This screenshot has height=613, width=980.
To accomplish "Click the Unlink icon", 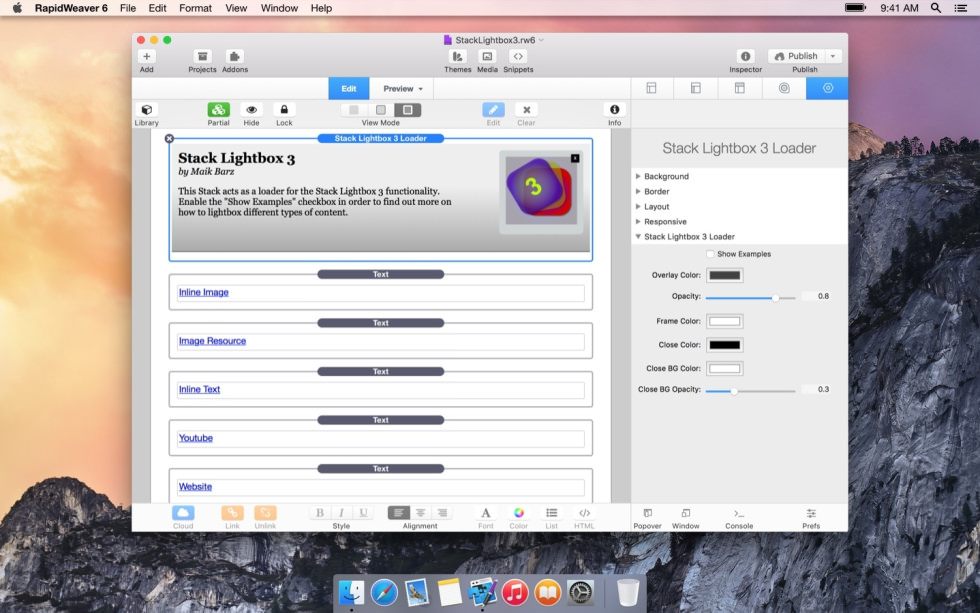I will [x=265, y=513].
